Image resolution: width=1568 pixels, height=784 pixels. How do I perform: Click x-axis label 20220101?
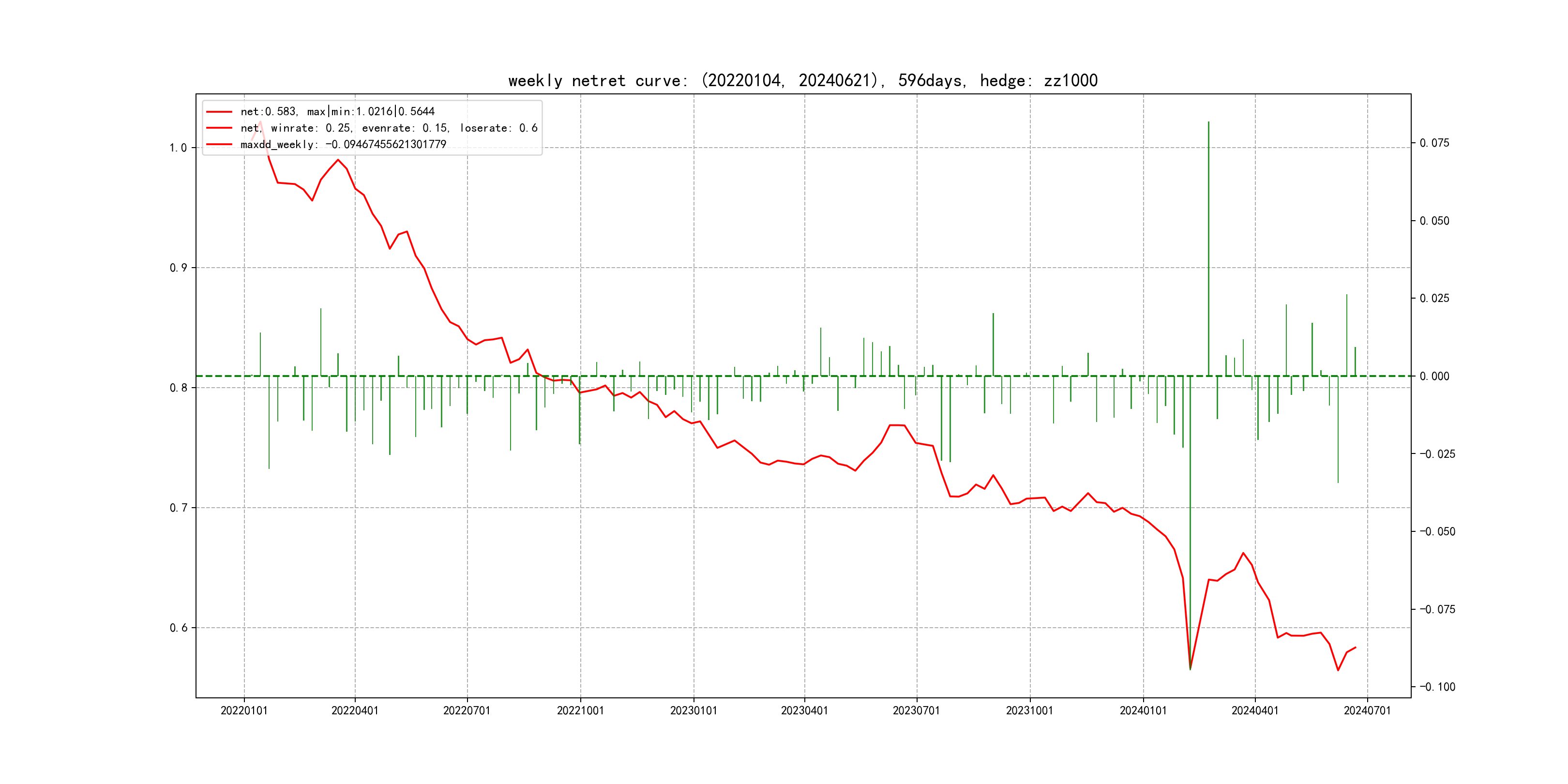[244, 710]
